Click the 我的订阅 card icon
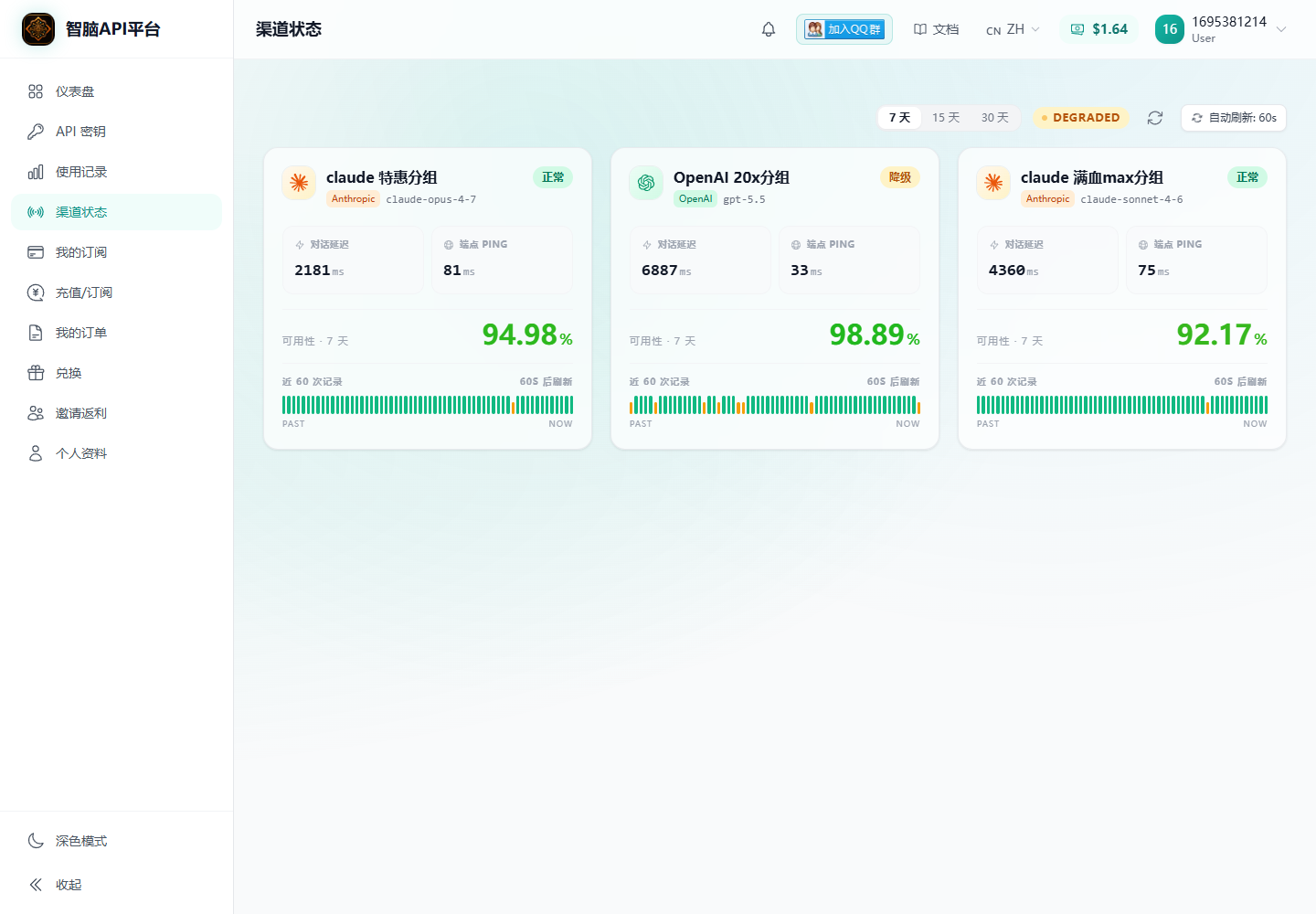This screenshot has width=1316, height=914. coord(36,252)
